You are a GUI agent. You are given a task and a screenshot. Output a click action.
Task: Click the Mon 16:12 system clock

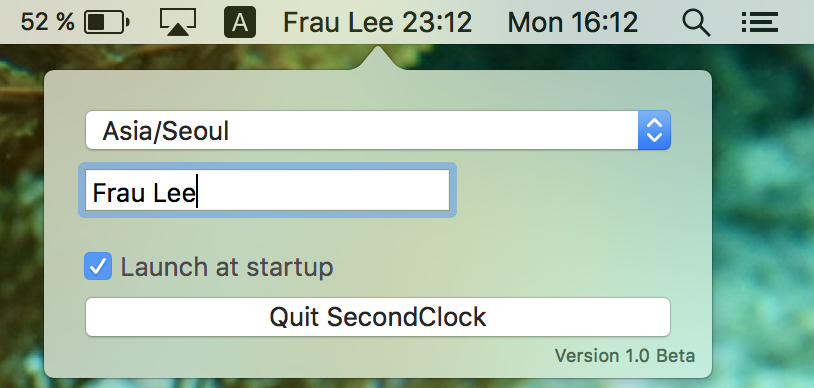pos(573,22)
